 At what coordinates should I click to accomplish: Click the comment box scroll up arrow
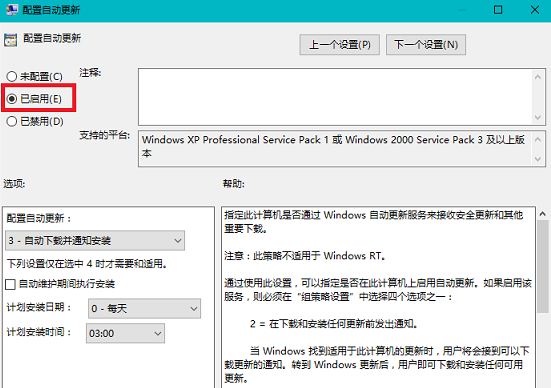pos(538,77)
